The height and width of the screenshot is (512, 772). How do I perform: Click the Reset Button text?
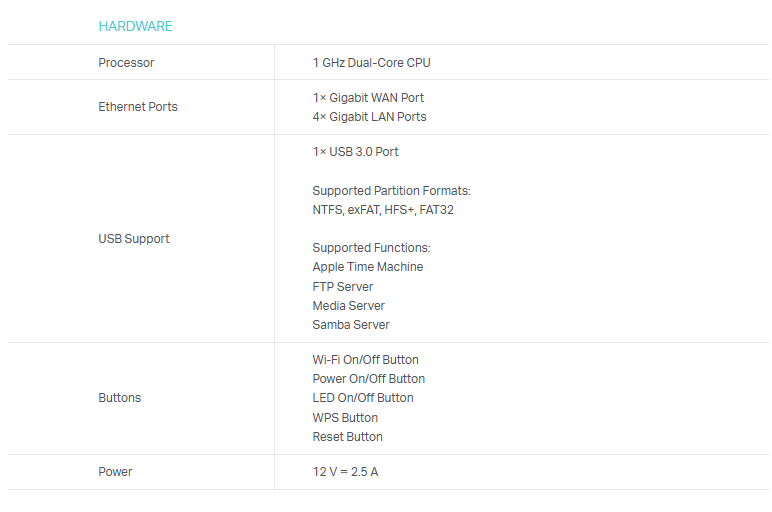point(347,437)
